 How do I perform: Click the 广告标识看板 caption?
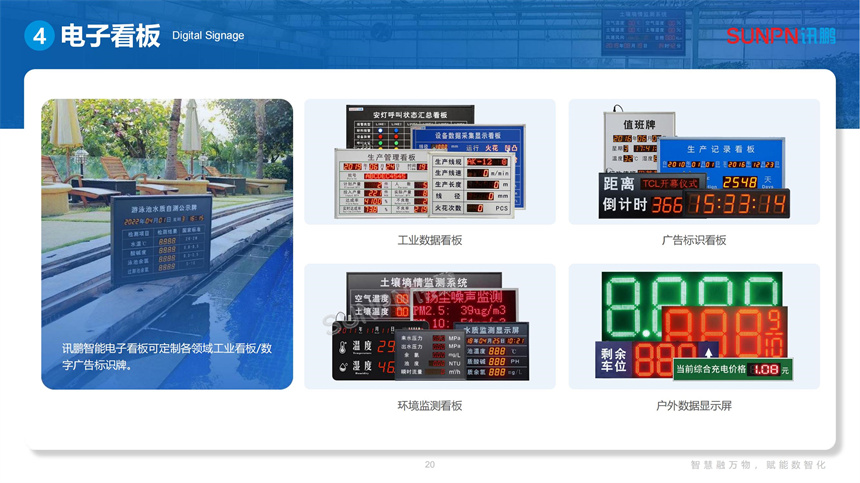point(694,240)
